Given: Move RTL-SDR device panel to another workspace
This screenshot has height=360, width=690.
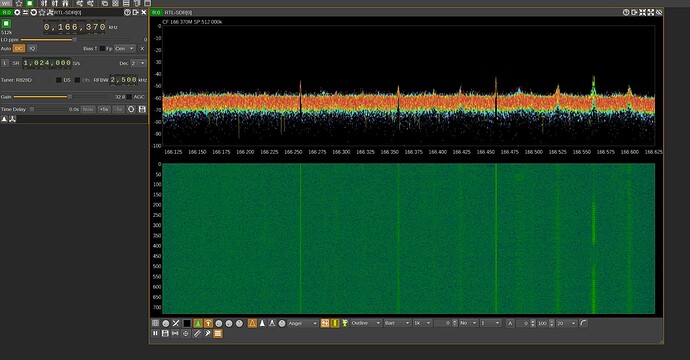Looking at the screenshot, I should click(136, 12).
